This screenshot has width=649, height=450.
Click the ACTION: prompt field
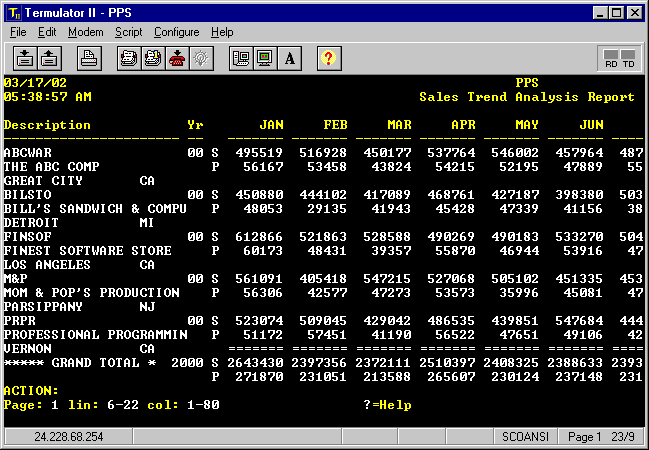(31, 390)
